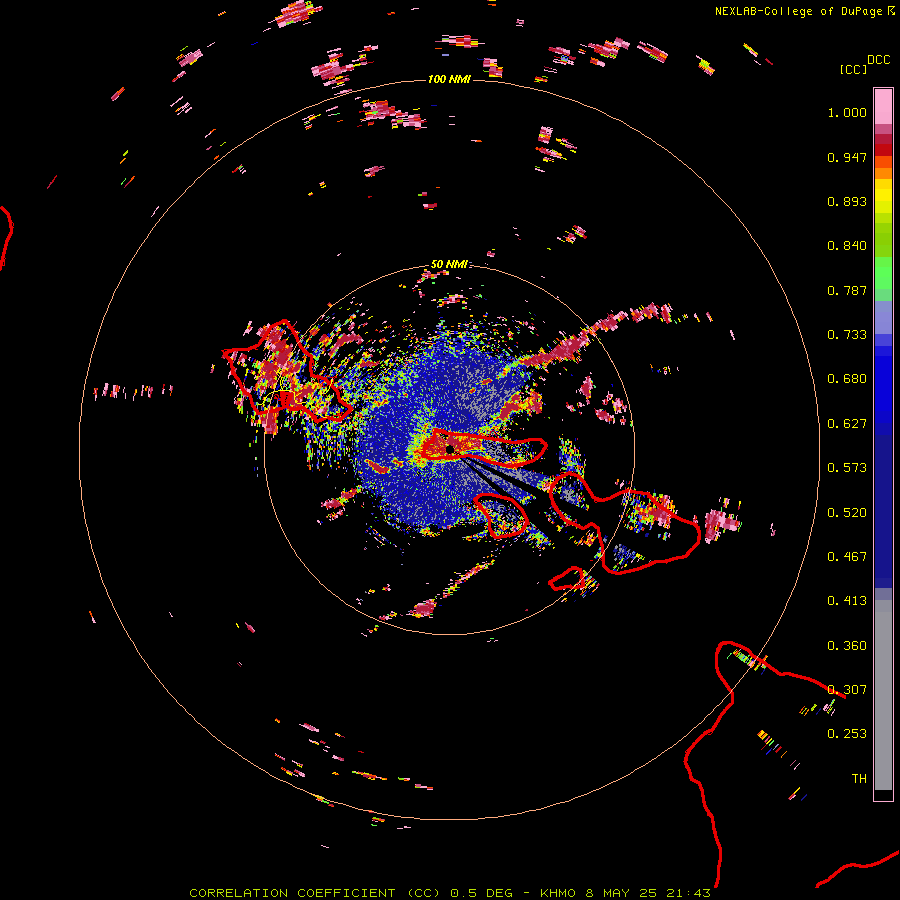Click the 0.520 scale value

[x=847, y=513]
